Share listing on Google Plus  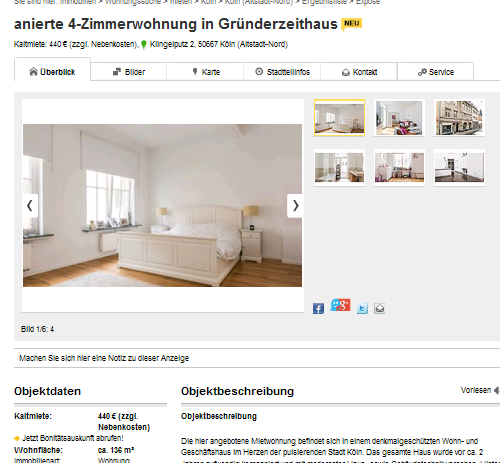[x=340, y=305]
